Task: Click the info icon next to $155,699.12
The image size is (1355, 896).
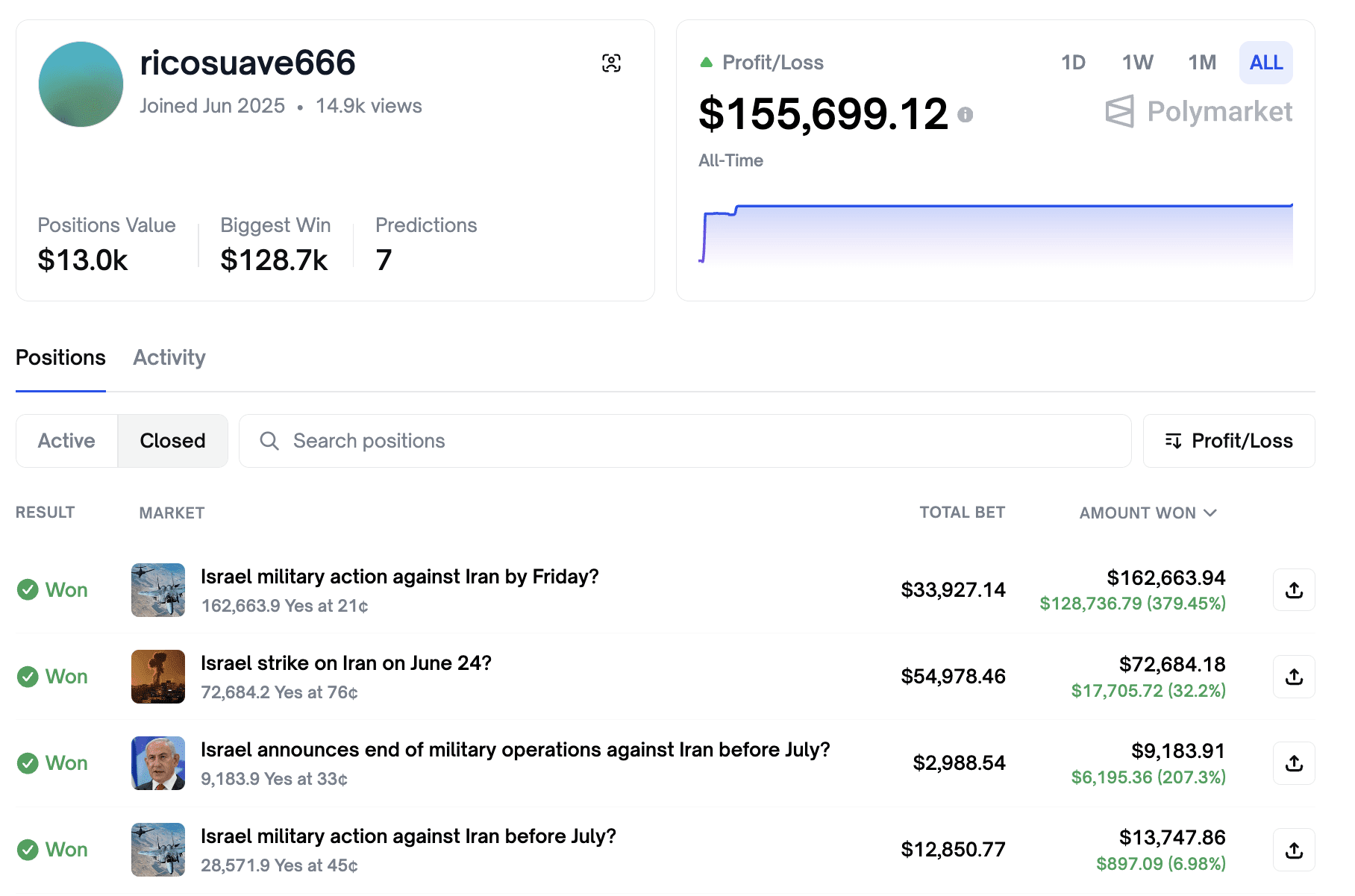Action: pyautogui.click(x=965, y=115)
